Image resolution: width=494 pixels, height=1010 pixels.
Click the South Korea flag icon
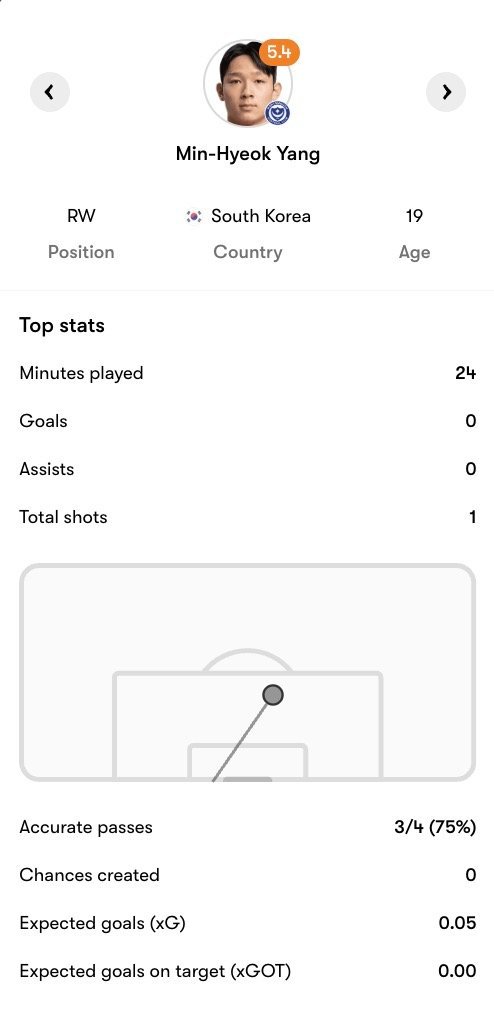coord(193,216)
